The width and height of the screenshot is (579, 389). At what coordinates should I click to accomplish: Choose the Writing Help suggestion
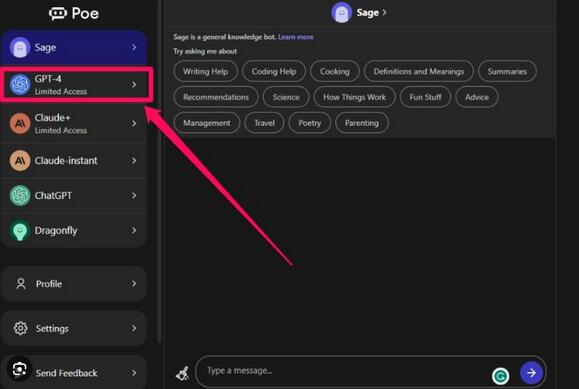[x=205, y=71]
